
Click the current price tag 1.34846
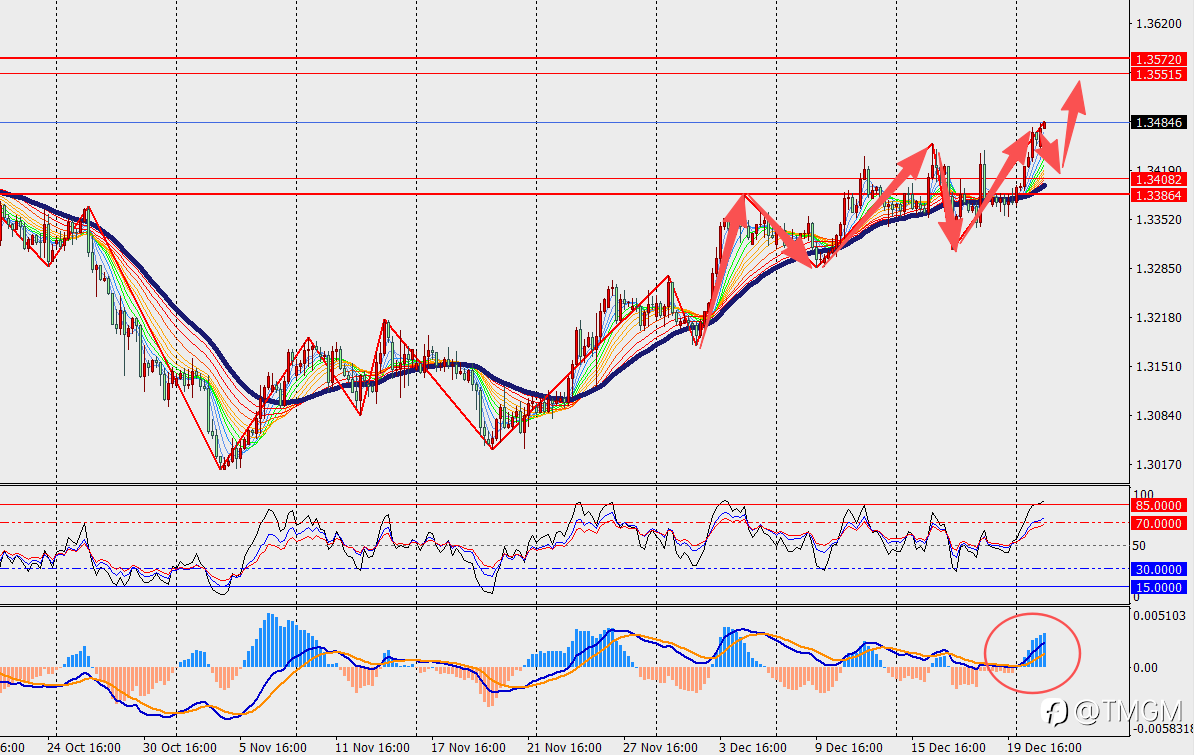tap(1158, 123)
